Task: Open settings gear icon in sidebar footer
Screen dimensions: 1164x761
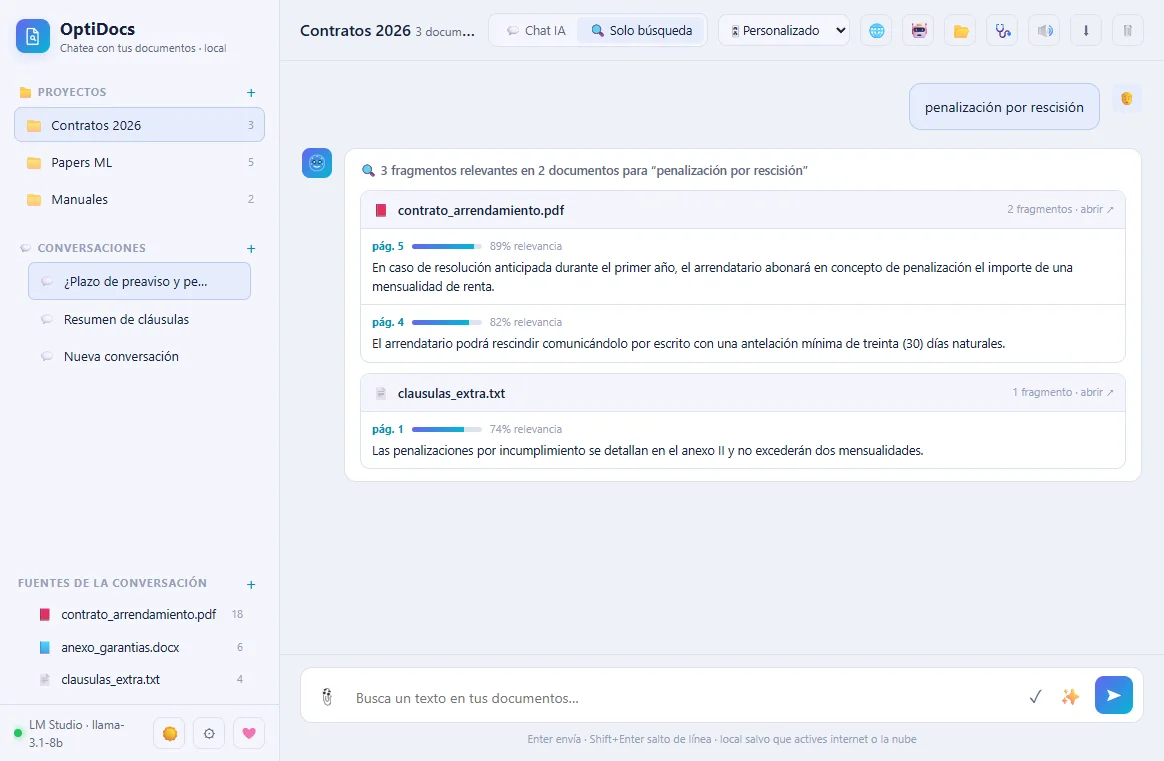Action: point(209,734)
